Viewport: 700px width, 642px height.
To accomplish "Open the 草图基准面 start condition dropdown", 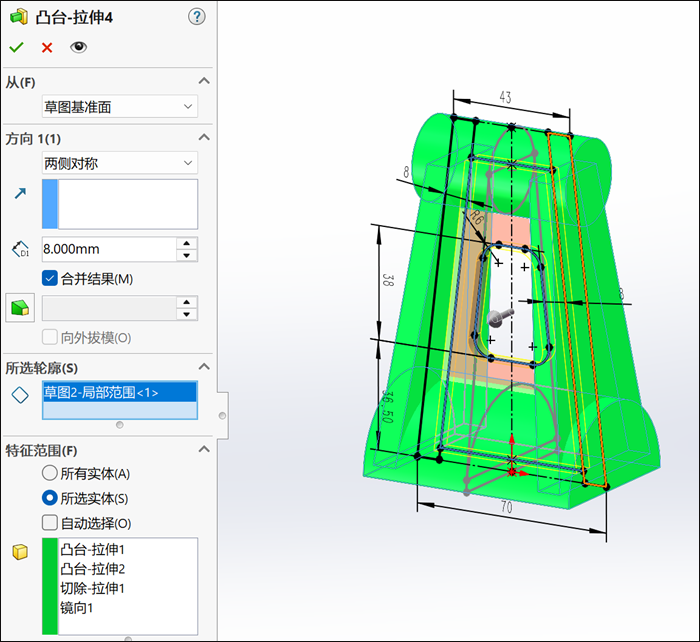I will point(119,106).
